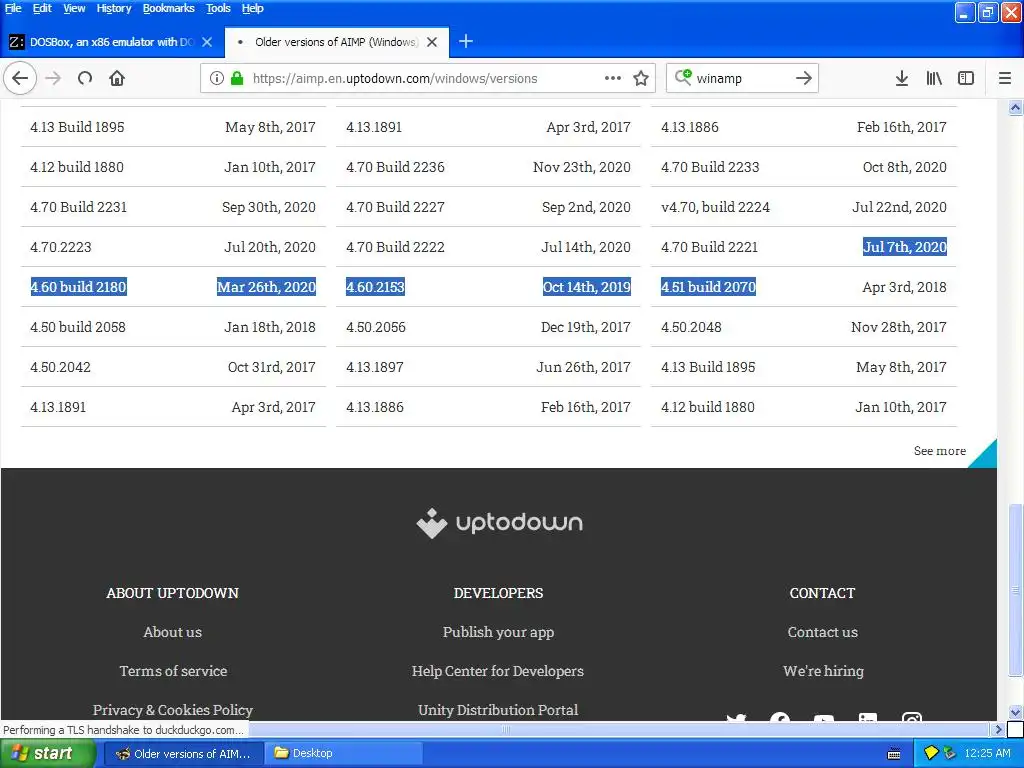This screenshot has width=1024, height=768.
Task: Open the File menu
Action: click(x=13, y=8)
